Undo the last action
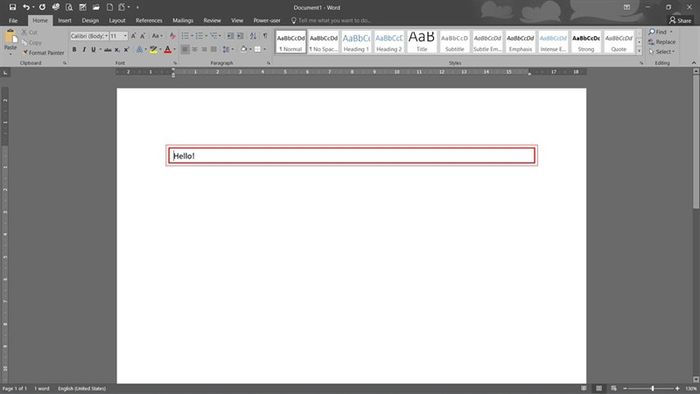The width and height of the screenshot is (700, 394). coord(26,7)
